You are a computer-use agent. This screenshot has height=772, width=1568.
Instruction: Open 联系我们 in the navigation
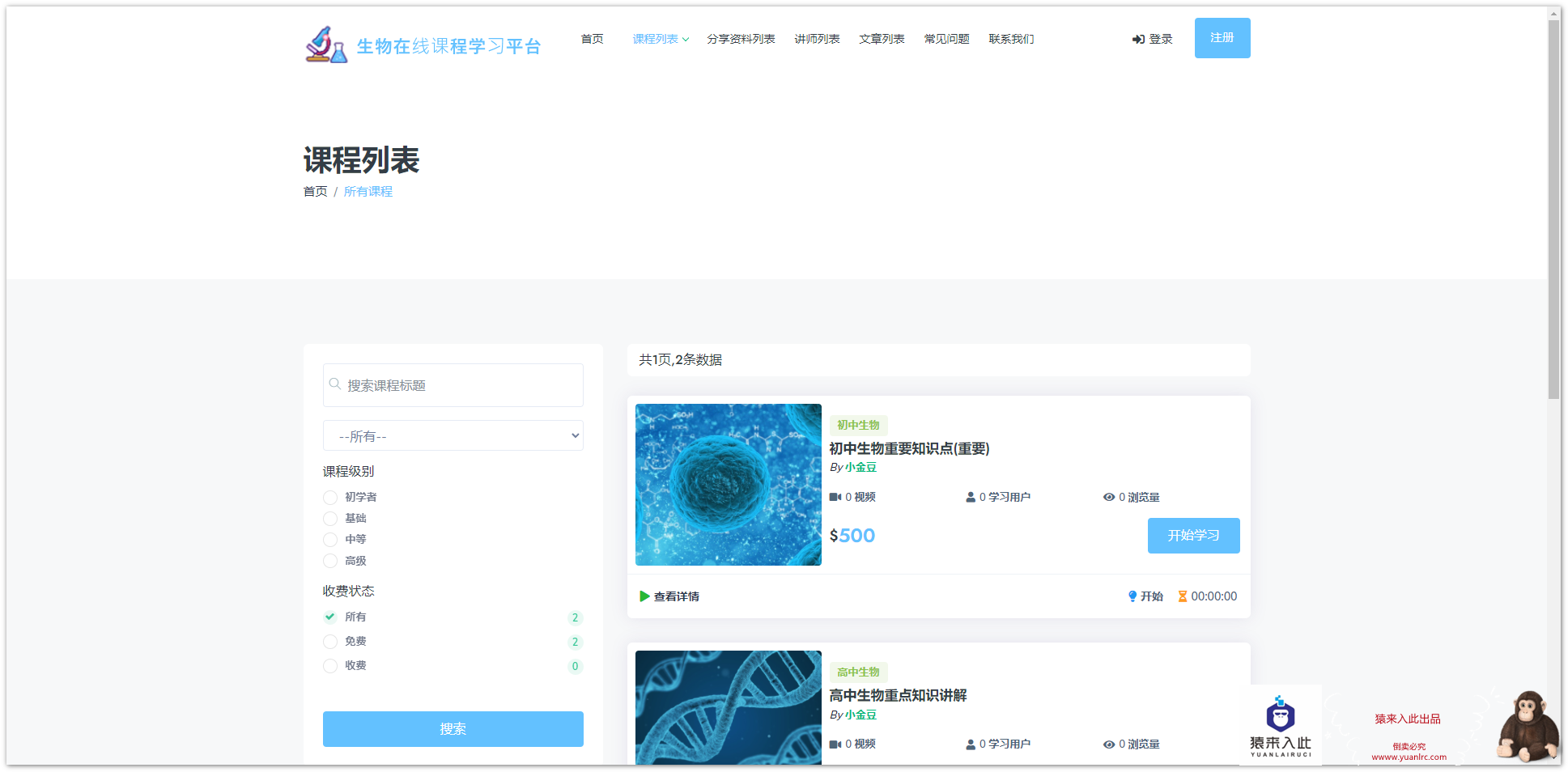click(1011, 39)
